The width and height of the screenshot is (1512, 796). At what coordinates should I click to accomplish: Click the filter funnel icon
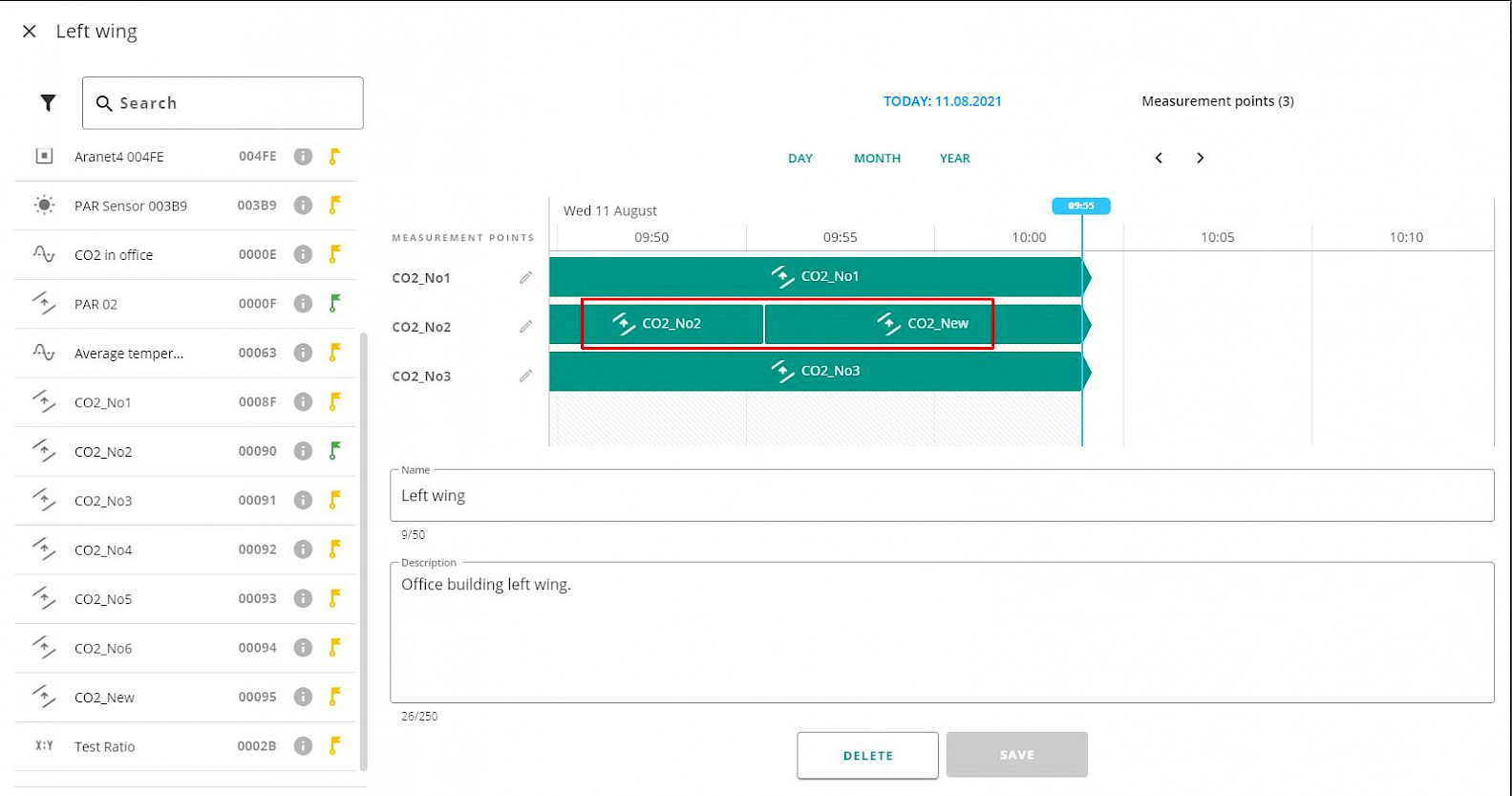point(48,103)
